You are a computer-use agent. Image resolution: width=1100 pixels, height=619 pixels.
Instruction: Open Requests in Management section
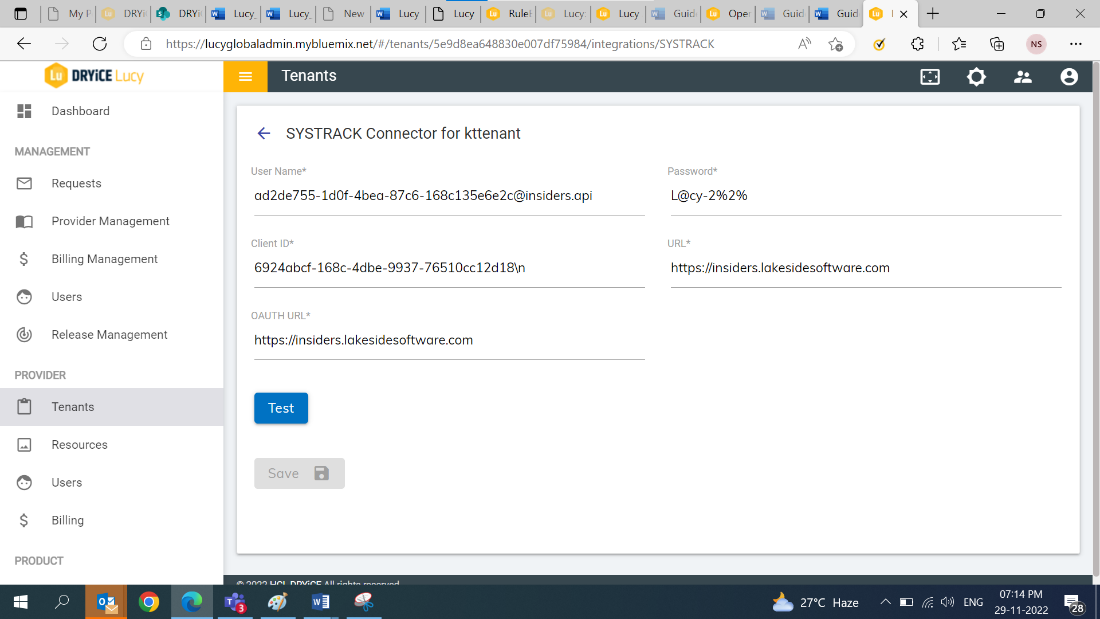[x=112, y=183]
